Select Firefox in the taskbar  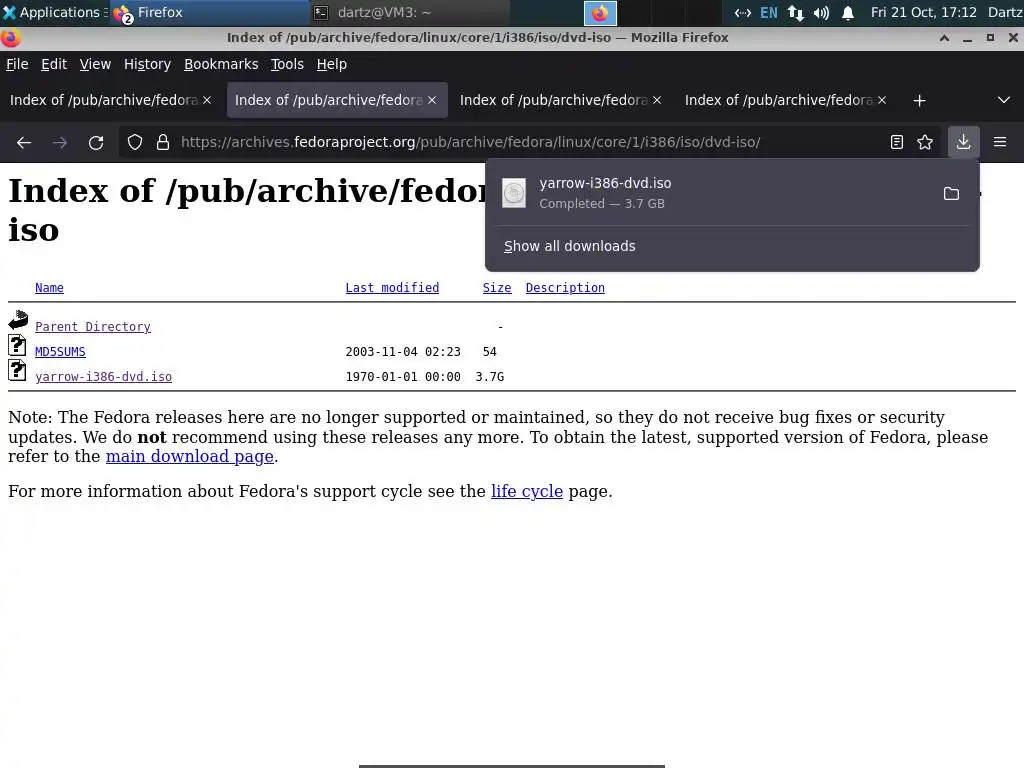(209, 12)
